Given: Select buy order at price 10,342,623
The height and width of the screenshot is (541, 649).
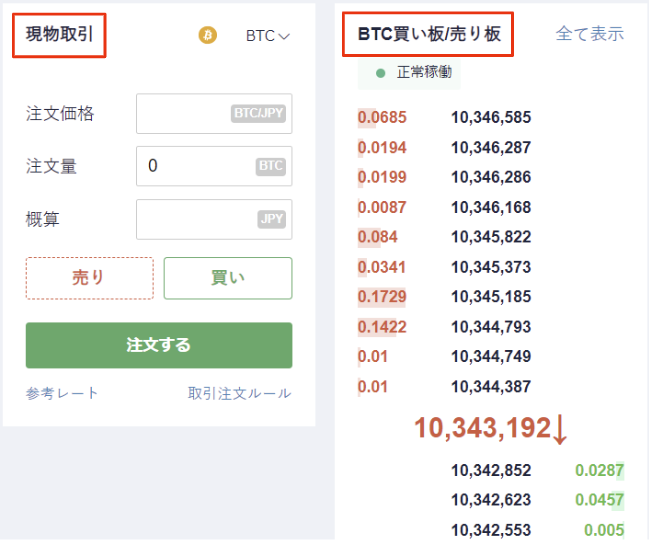Looking at the screenshot, I should (491, 500).
